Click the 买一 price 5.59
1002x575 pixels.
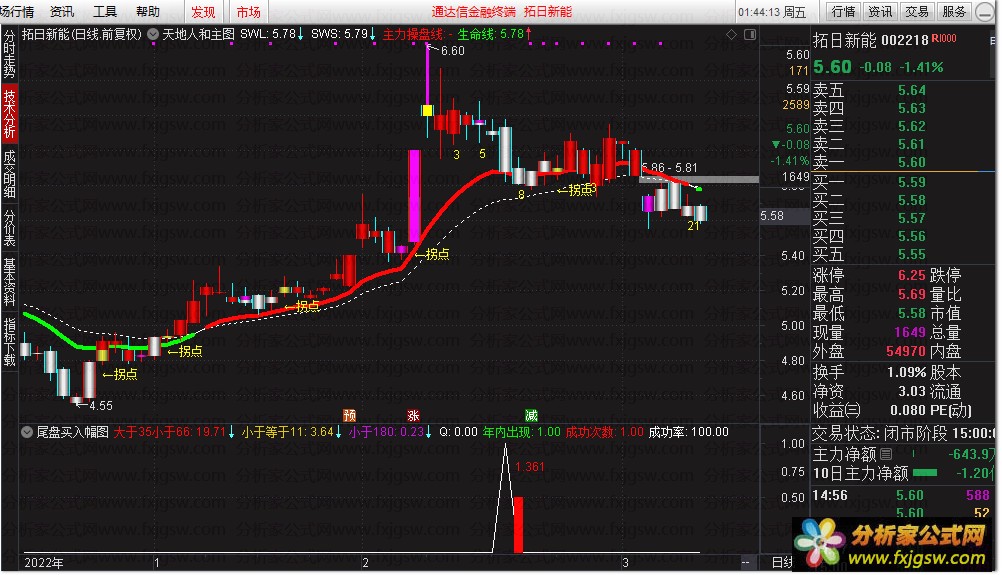pyautogui.click(x=911, y=183)
